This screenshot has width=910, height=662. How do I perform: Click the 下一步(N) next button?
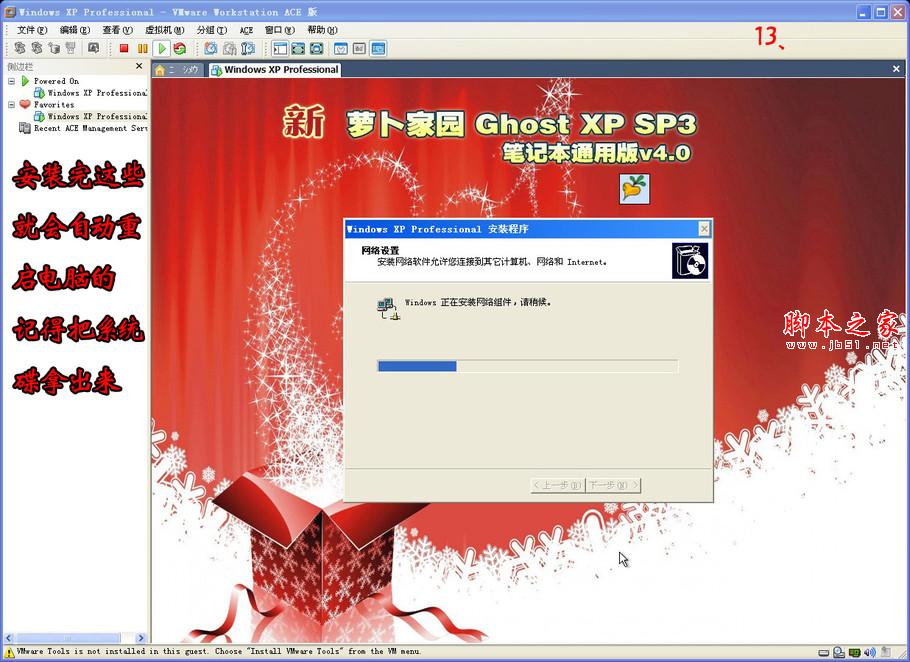click(613, 485)
